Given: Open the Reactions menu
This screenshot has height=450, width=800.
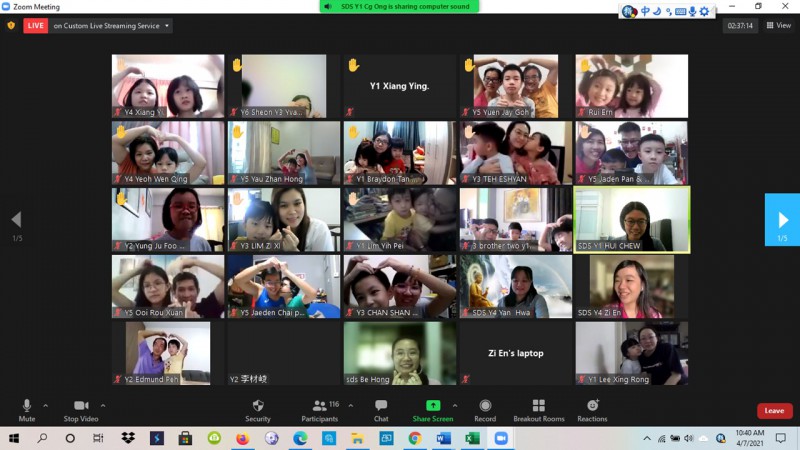Looking at the screenshot, I should 592,406.
